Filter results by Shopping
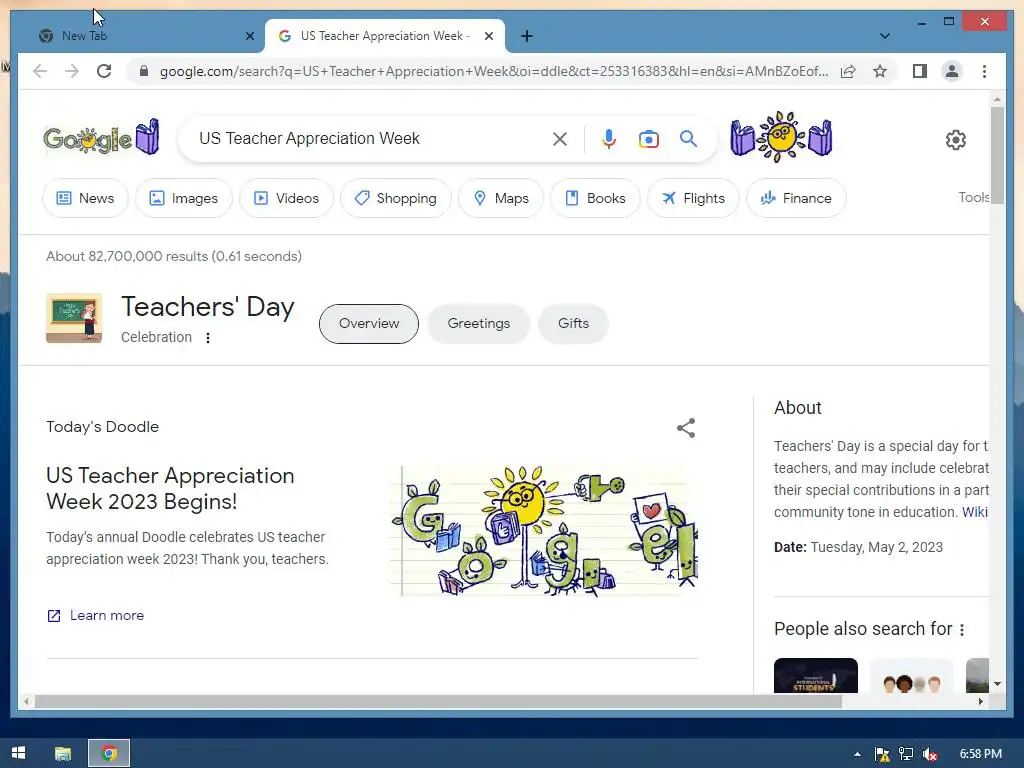 [x=396, y=198]
